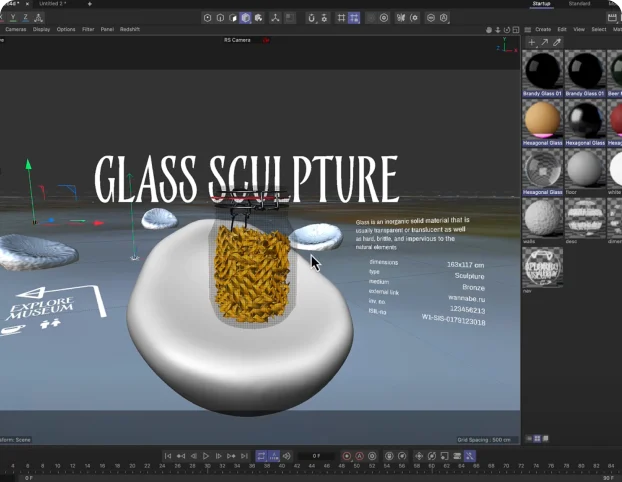Open the Cameras viewport menu
Screen dimensions: 622x482
coord(15,29)
